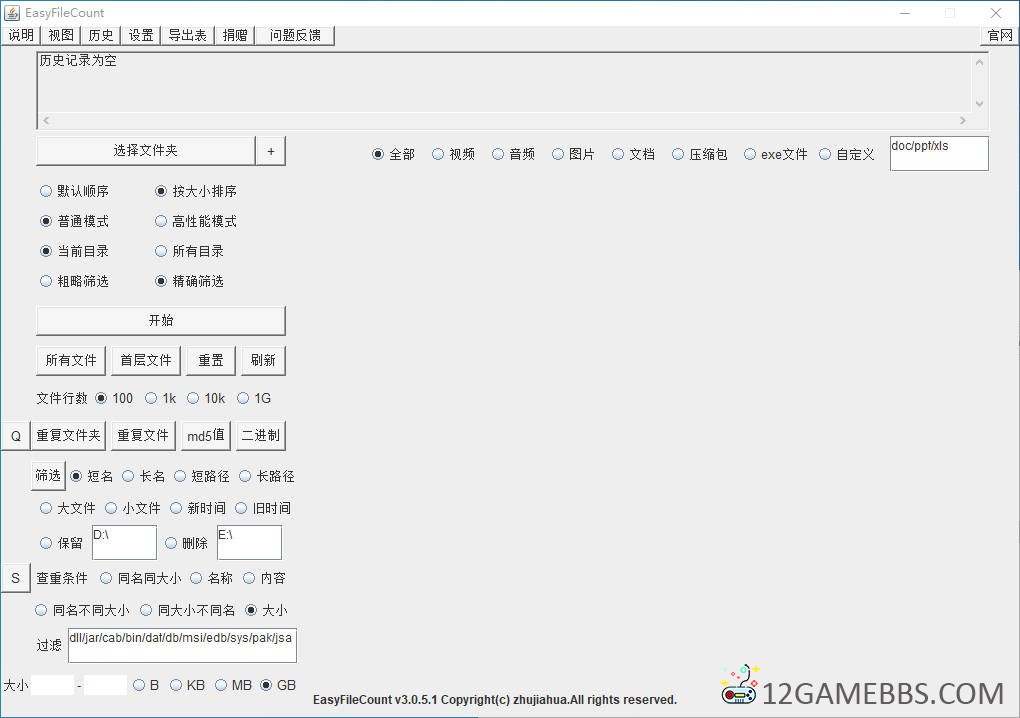Image resolution: width=1020 pixels, height=718 pixels.
Task: Set 文件行数 to 1k
Action: [160, 398]
